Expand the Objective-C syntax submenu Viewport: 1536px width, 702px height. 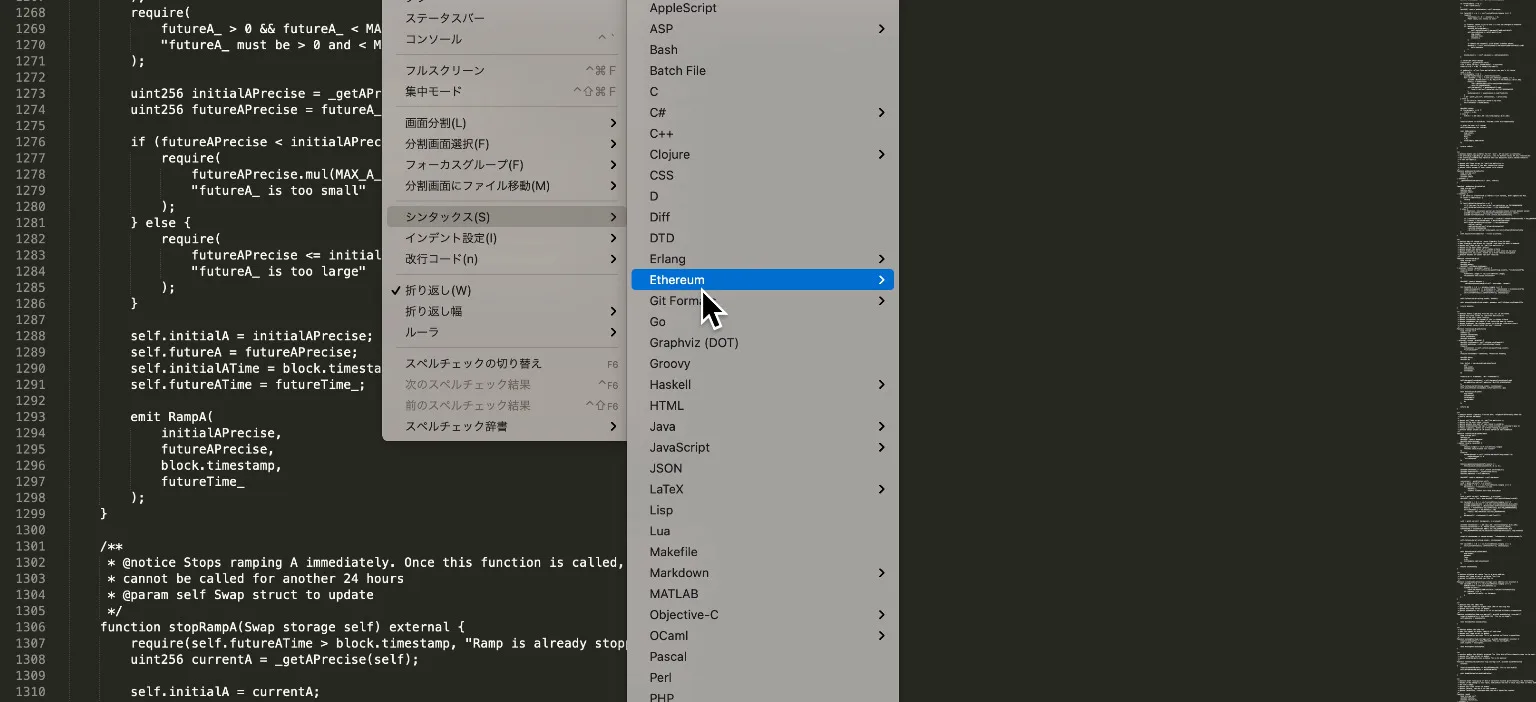point(763,615)
